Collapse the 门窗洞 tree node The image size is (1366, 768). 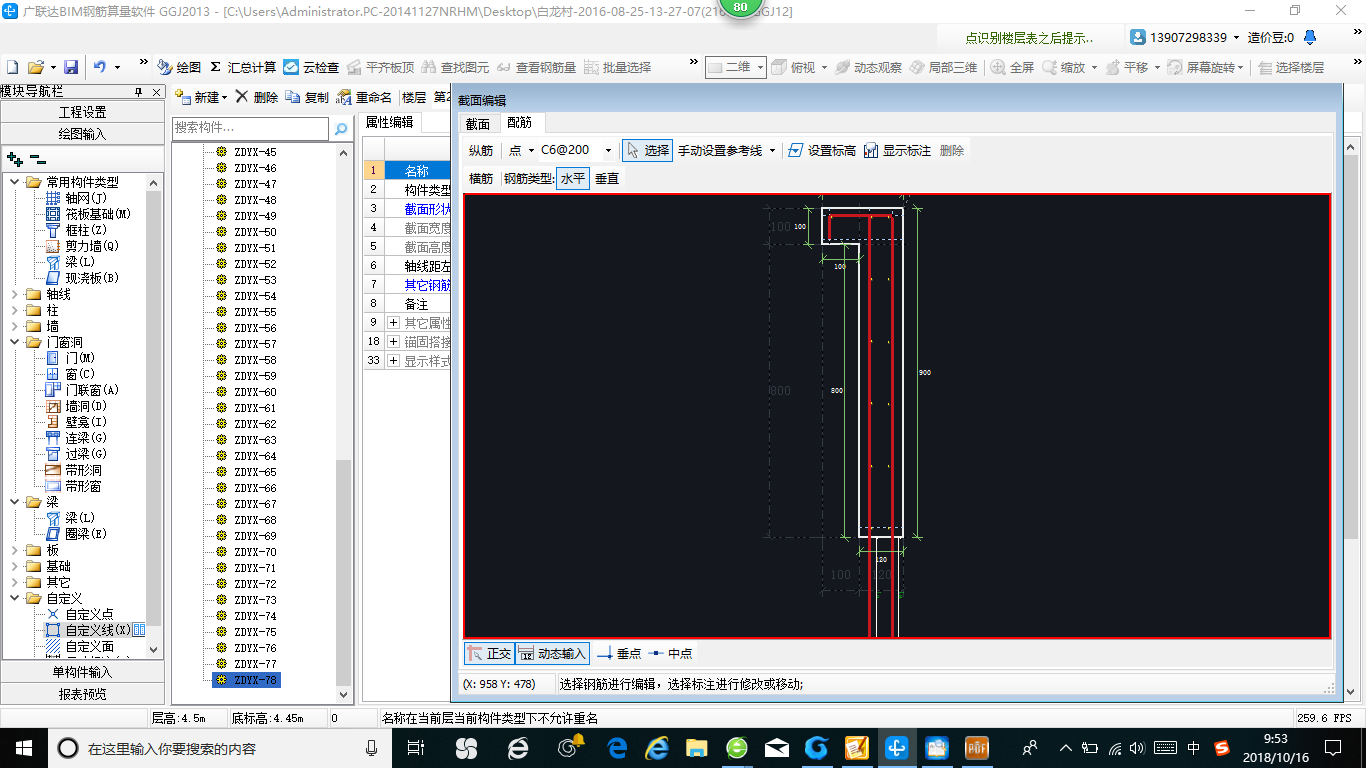(14, 342)
